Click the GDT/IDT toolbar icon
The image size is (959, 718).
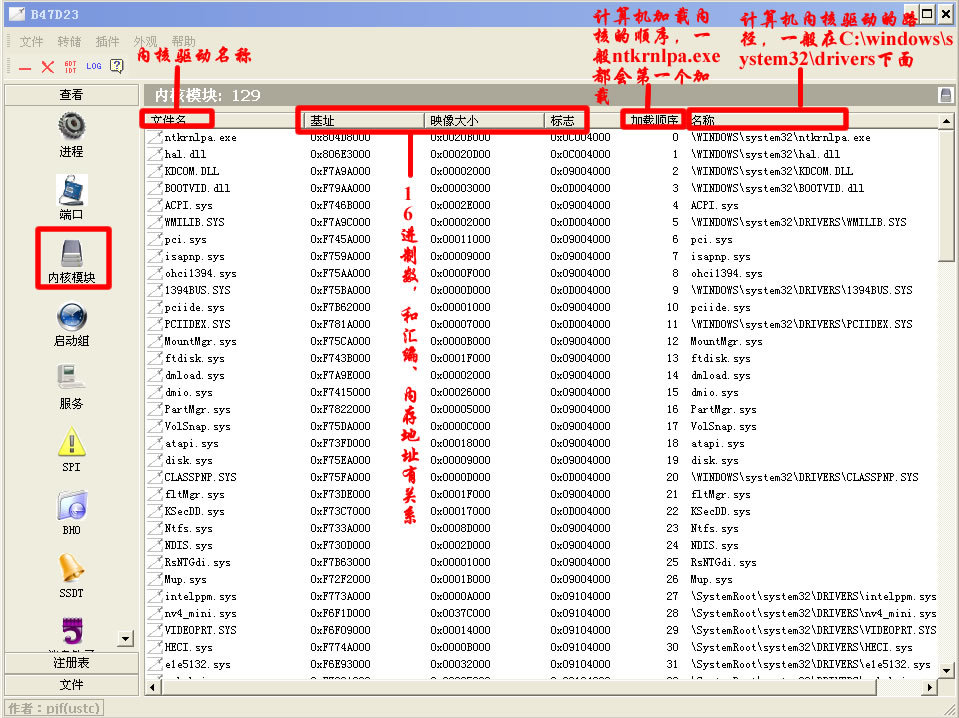70,66
